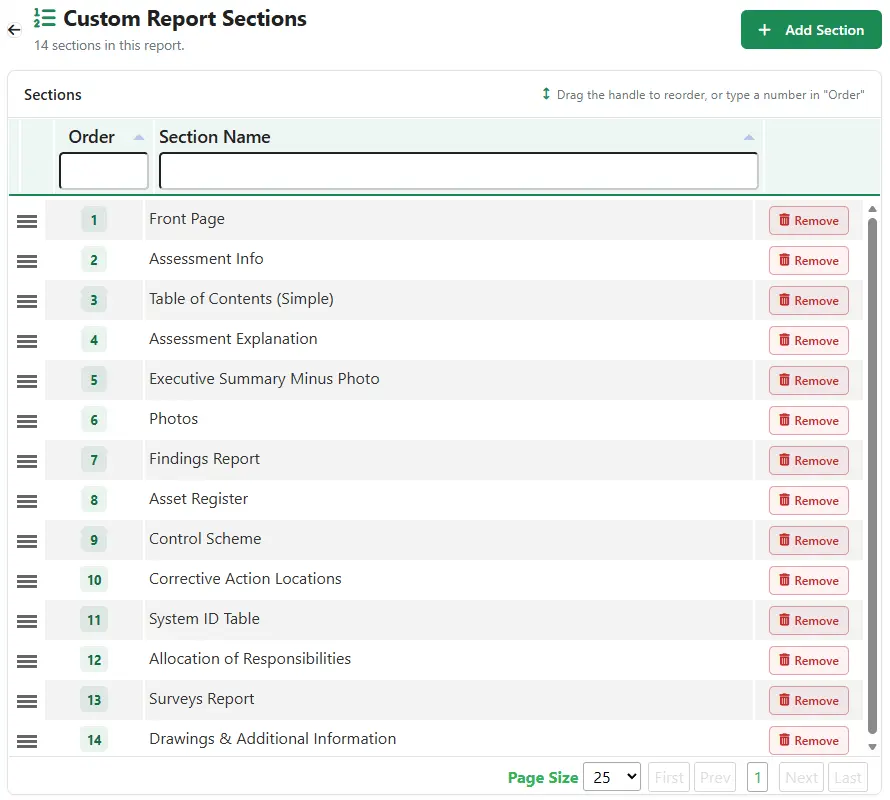Click the drag handle for System ID Table

pyautogui.click(x=27, y=621)
